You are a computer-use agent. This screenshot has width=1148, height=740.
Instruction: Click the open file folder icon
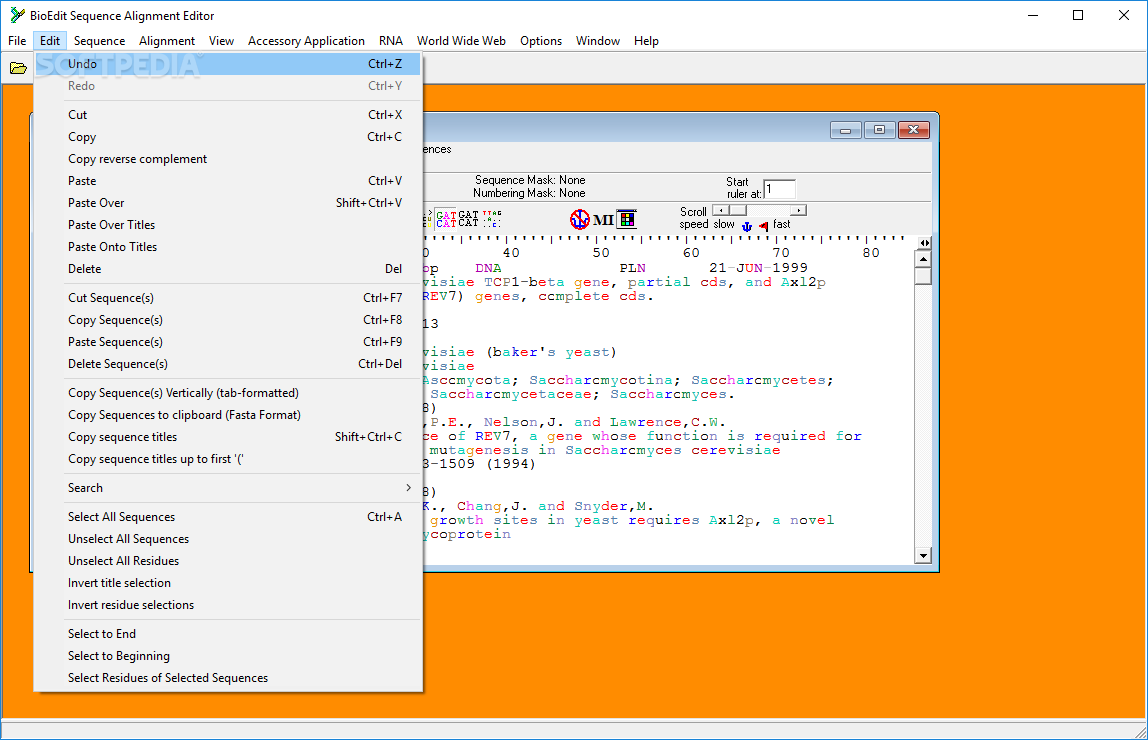pyautogui.click(x=18, y=68)
